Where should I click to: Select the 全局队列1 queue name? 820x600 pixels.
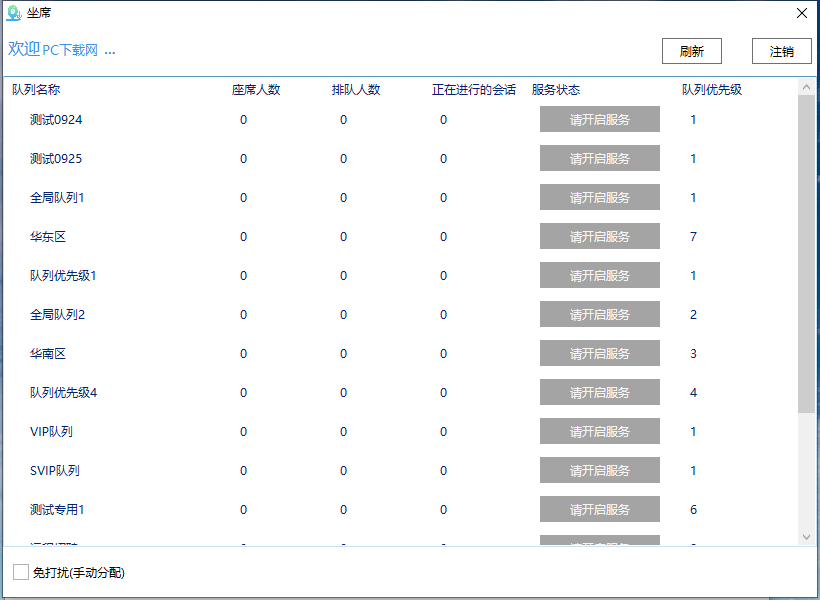57,198
